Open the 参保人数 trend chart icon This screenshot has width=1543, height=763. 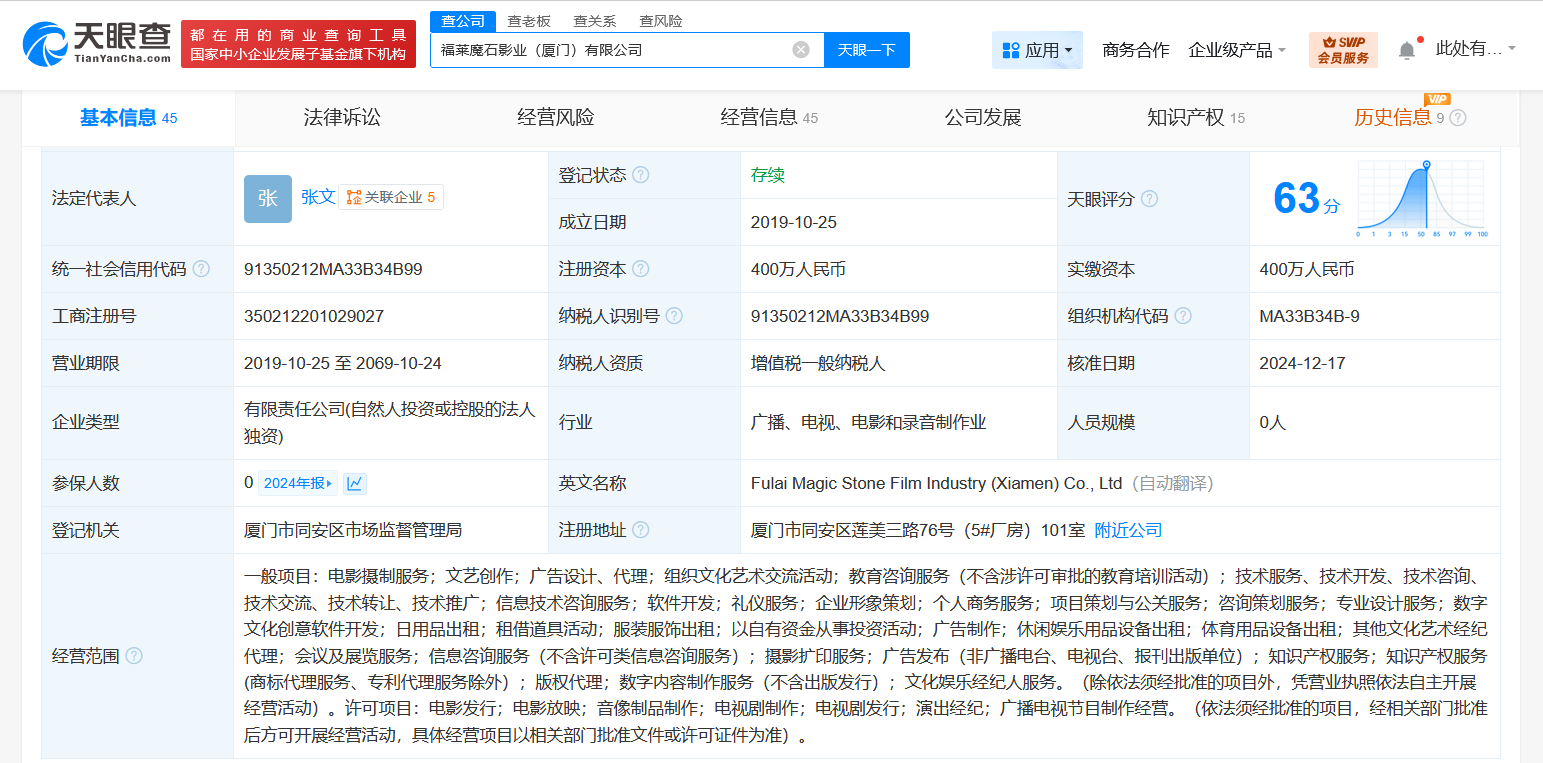point(355,484)
